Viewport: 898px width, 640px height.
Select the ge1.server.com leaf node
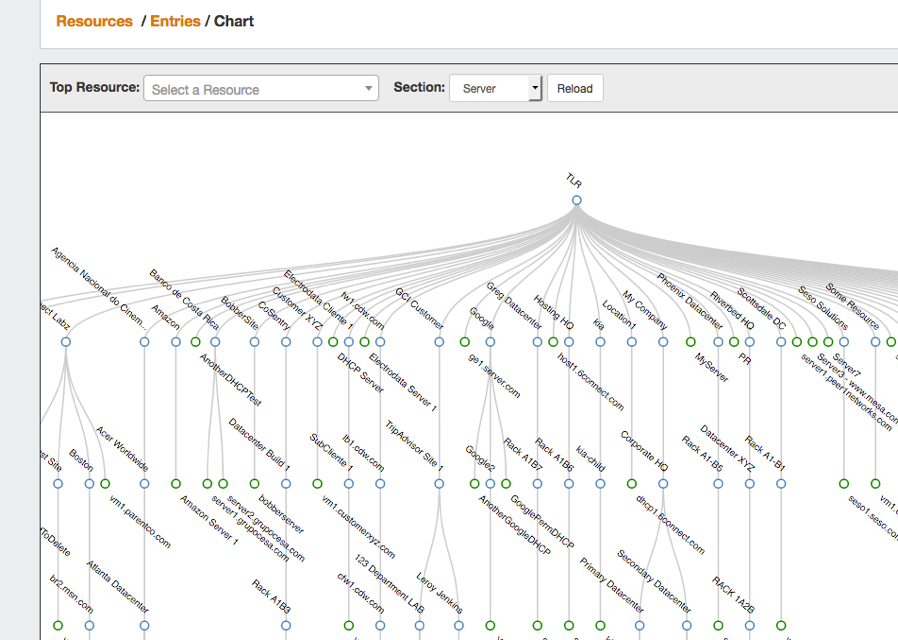click(x=464, y=342)
